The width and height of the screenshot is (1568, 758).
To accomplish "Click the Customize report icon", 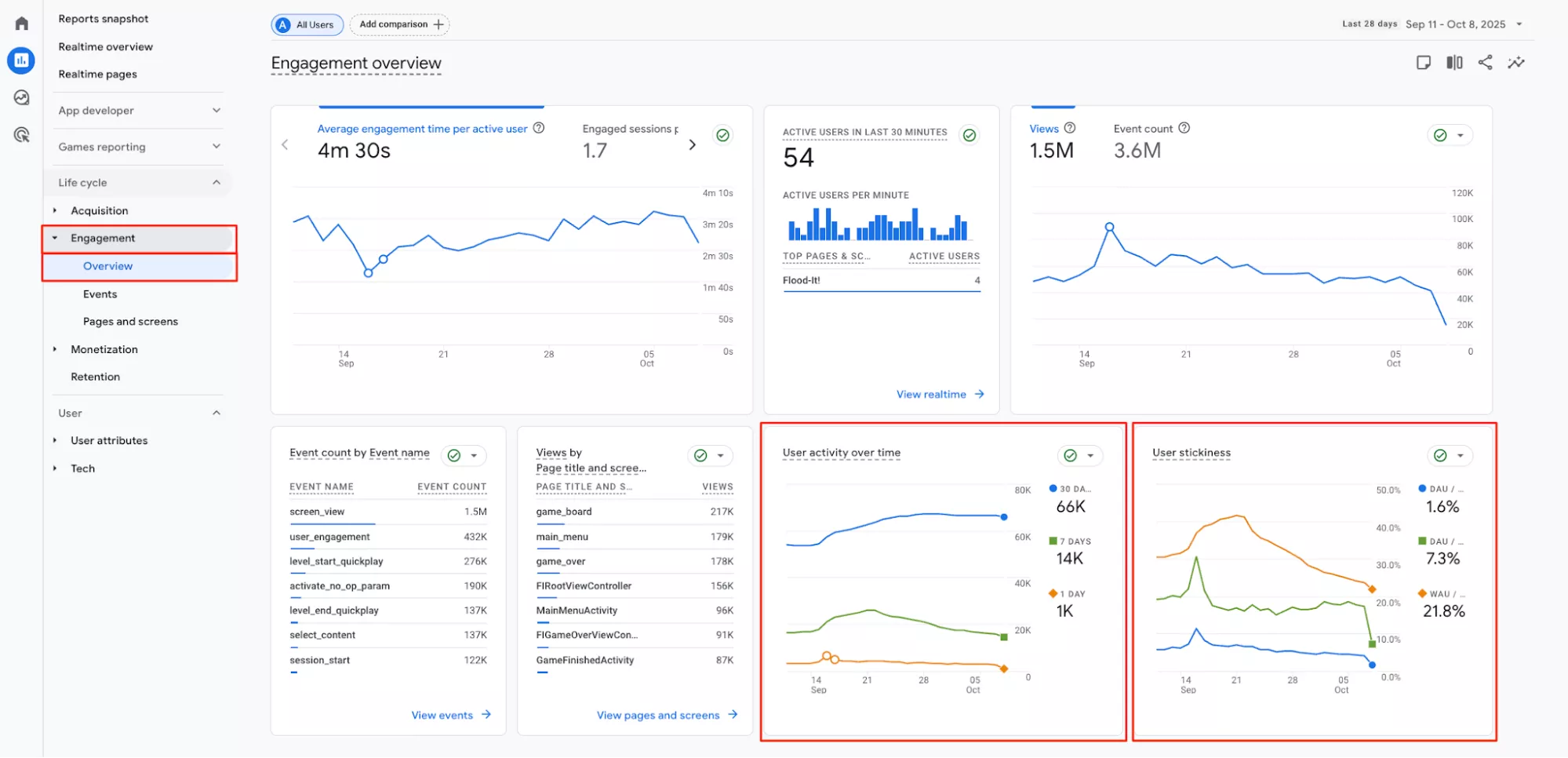I will pos(1423,63).
